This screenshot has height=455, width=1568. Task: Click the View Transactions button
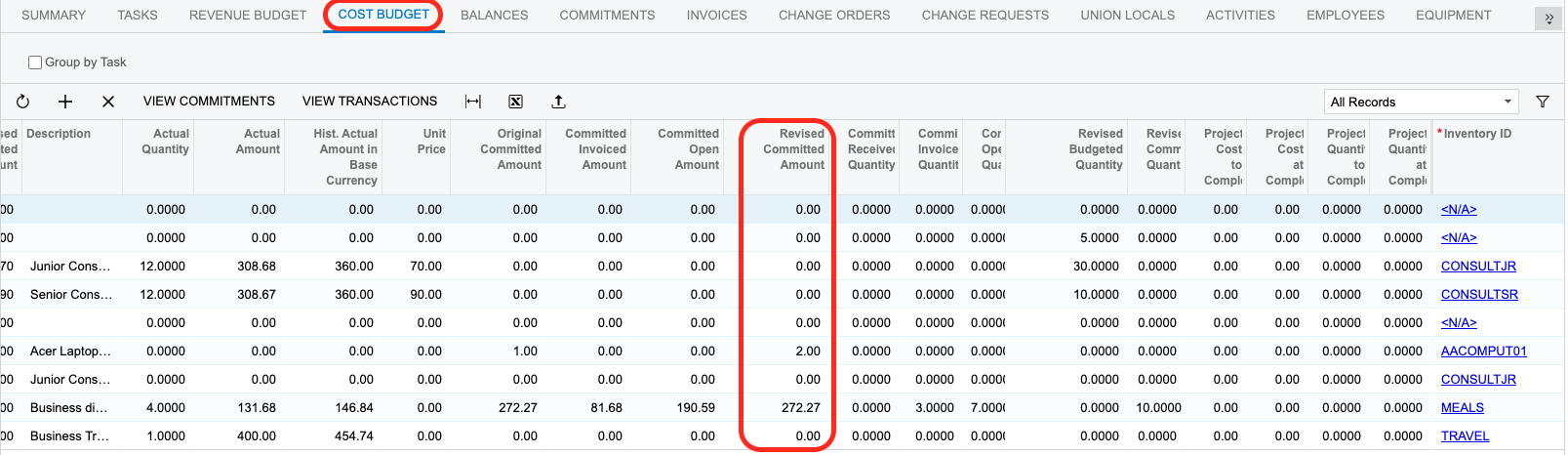coord(370,102)
